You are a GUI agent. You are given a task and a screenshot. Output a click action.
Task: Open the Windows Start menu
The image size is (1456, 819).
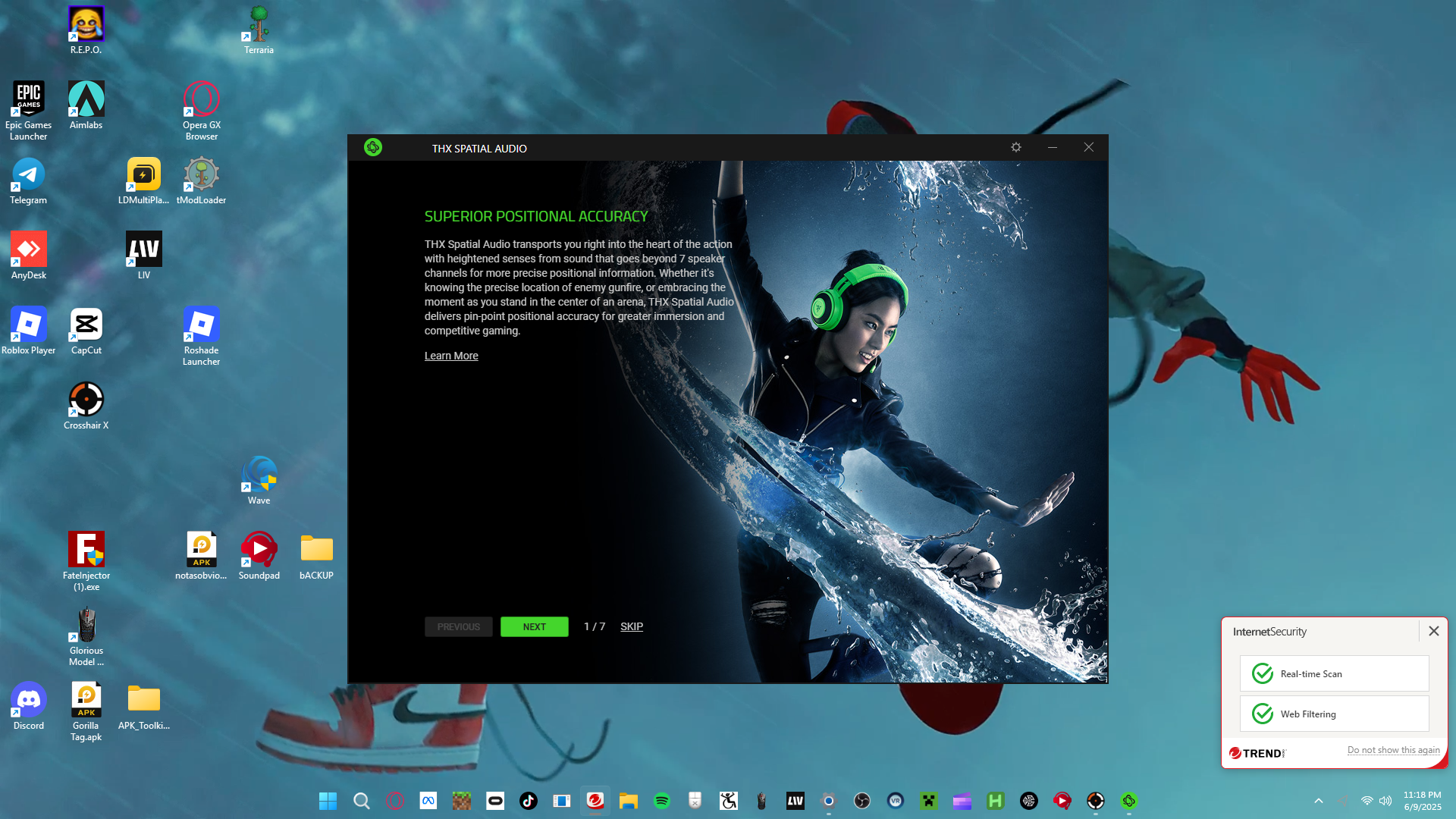coord(328,801)
